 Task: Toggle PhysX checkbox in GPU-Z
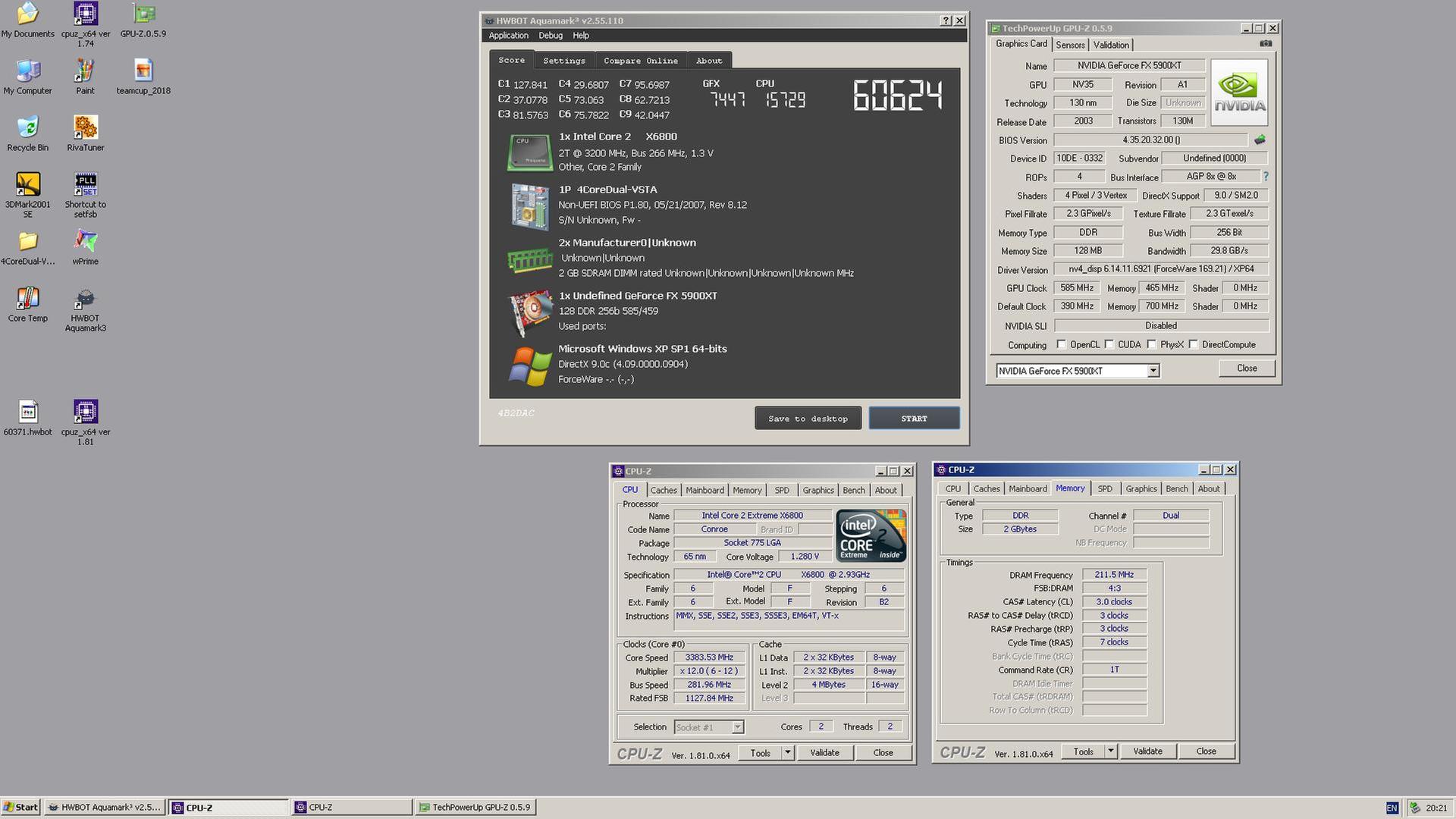[1151, 344]
